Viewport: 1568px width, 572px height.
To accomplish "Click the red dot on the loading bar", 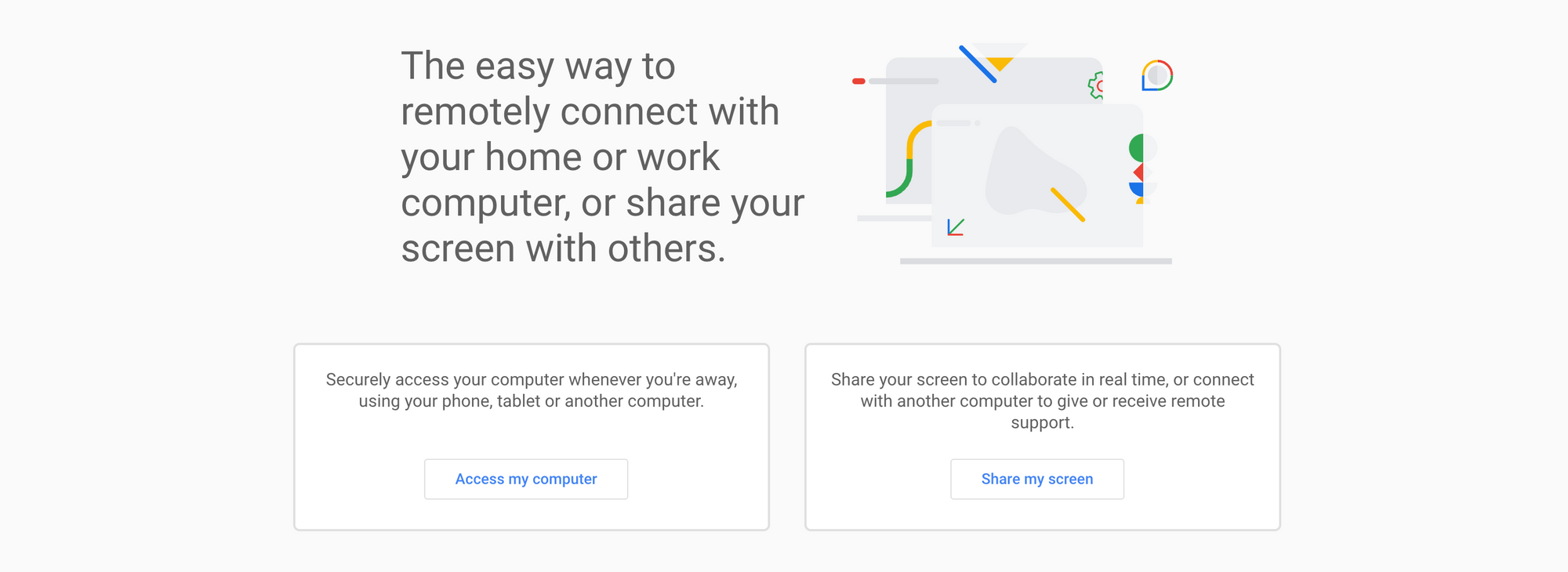I will tap(858, 81).
